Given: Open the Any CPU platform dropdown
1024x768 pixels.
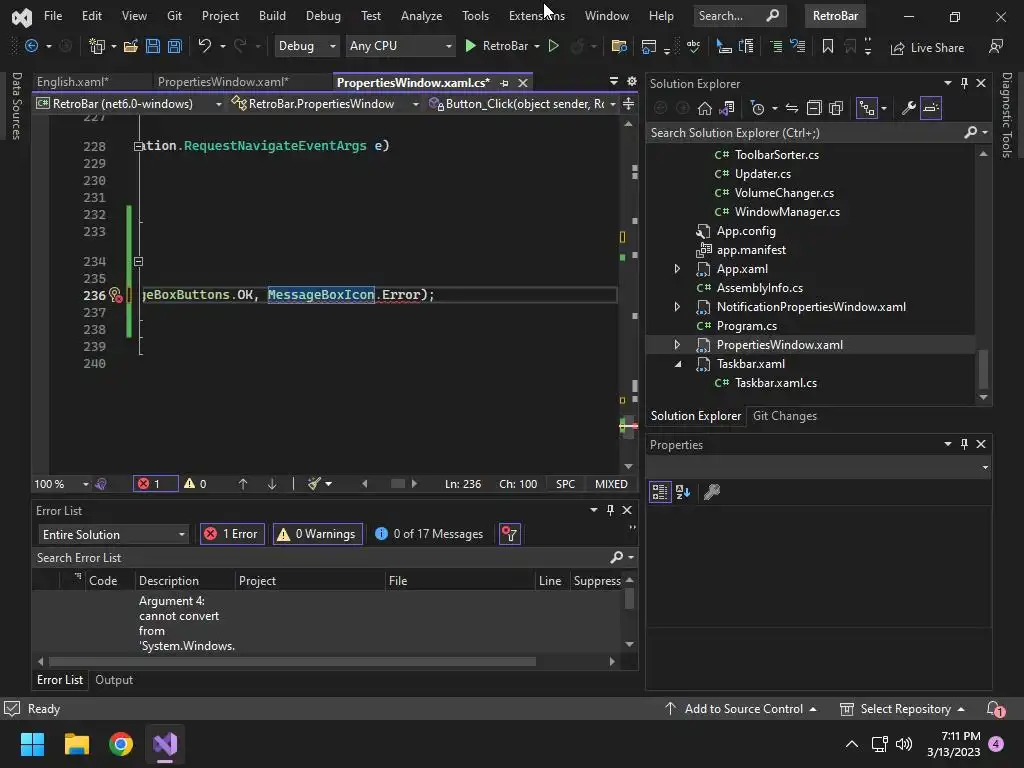Looking at the screenshot, I should [400, 46].
